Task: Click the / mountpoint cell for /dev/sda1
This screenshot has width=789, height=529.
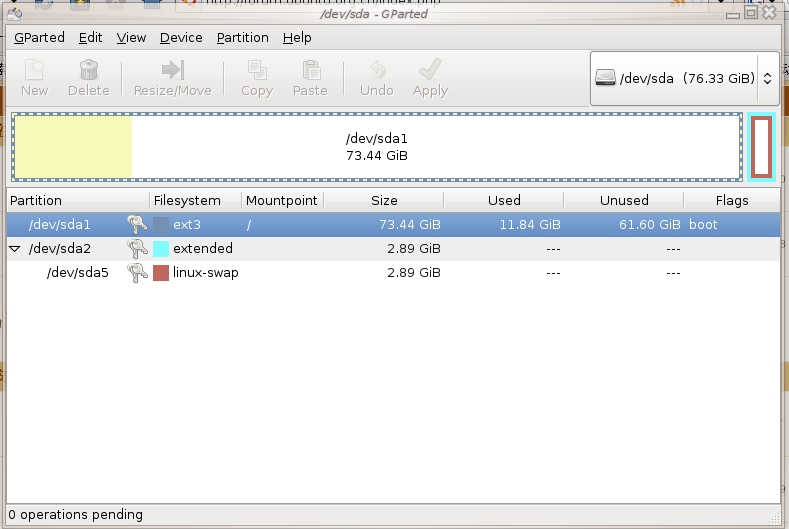Action: pyautogui.click(x=249, y=225)
